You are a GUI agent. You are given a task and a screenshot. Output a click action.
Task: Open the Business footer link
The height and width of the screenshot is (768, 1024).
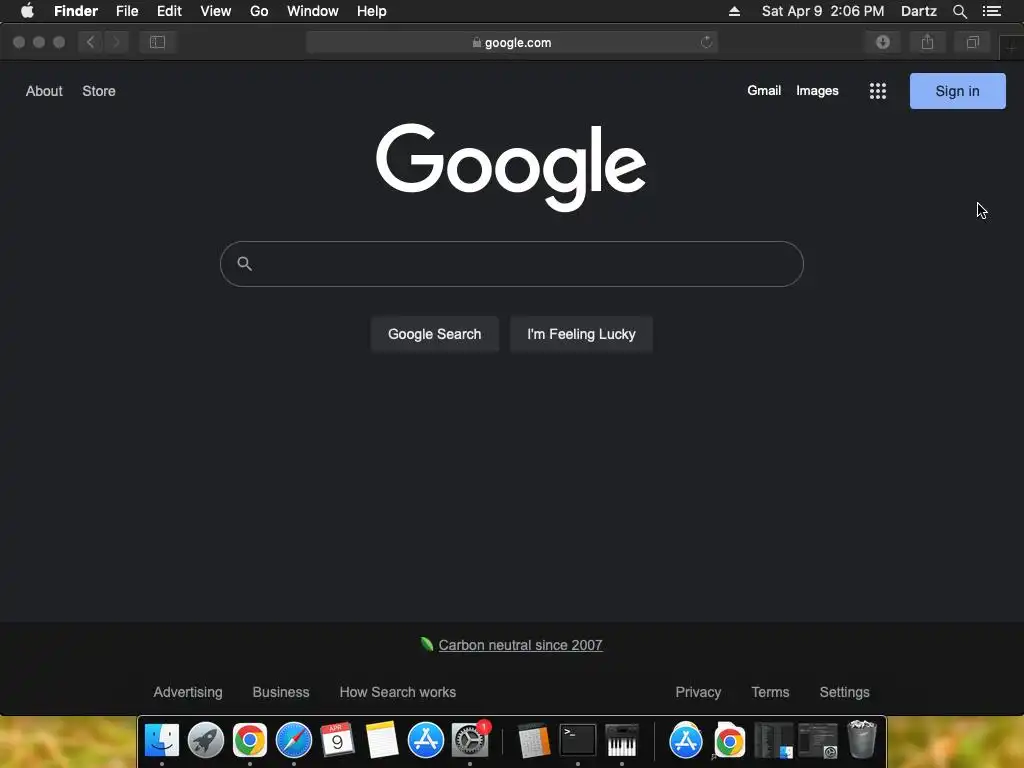click(281, 692)
